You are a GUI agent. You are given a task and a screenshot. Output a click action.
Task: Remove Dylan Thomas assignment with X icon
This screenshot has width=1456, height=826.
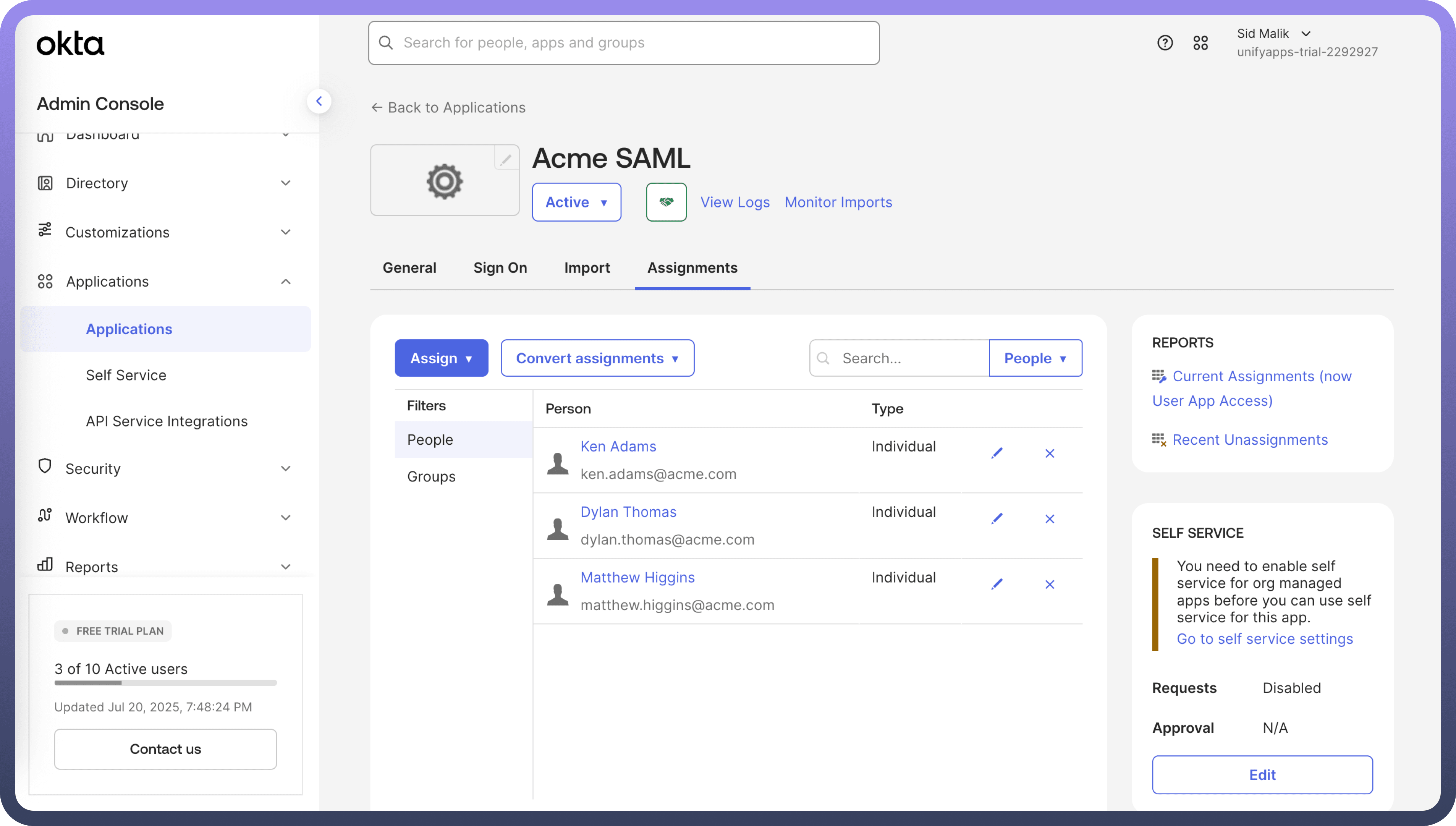pyautogui.click(x=1050, y=519)
